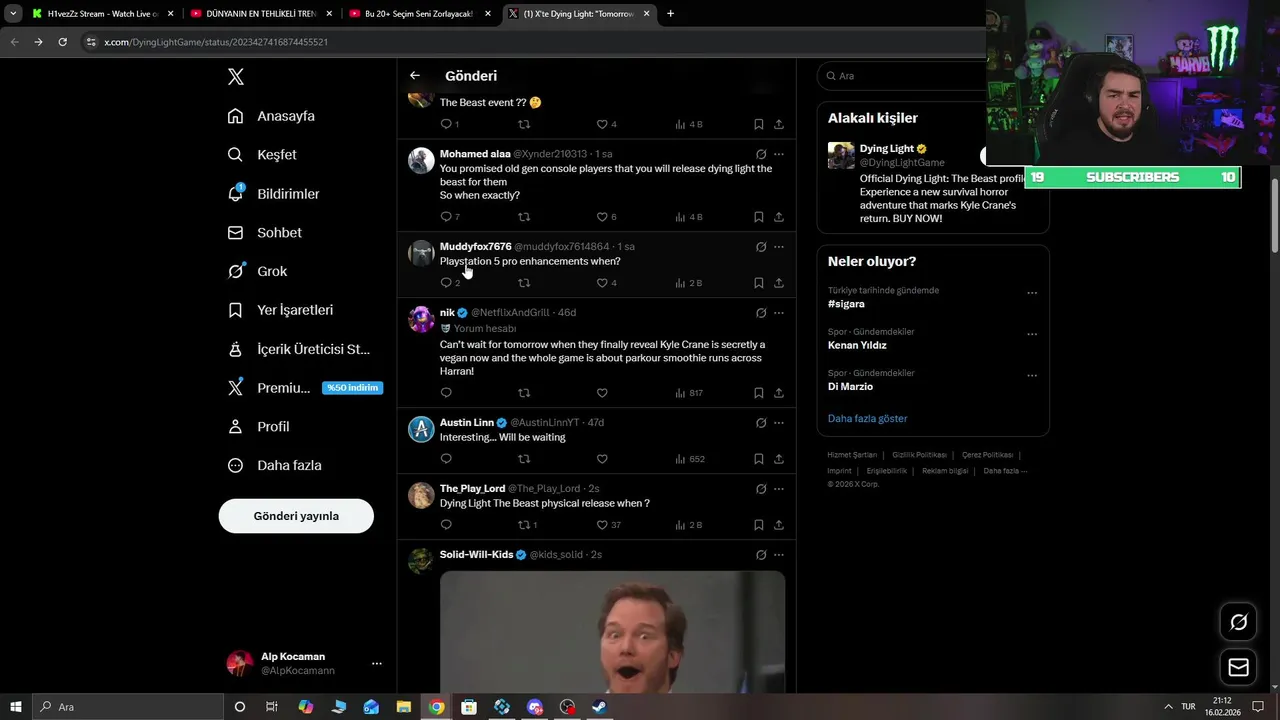Click Gönderi yayınla button
This screenshot has width=1280, height=720.
296,516
